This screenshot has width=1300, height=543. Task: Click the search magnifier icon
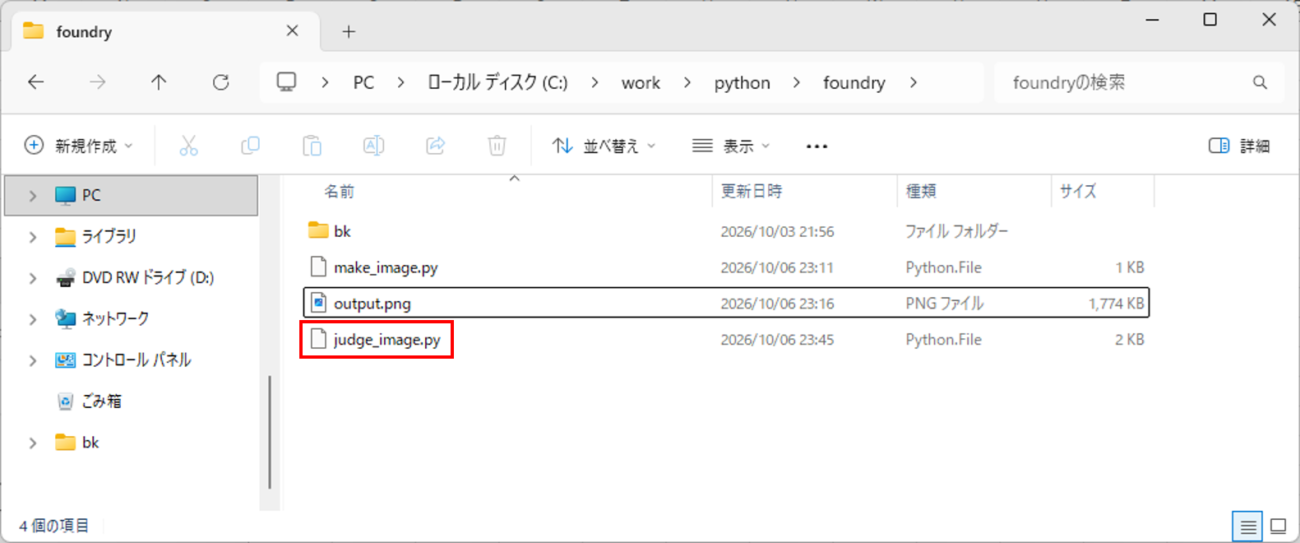click(1260, 83)
